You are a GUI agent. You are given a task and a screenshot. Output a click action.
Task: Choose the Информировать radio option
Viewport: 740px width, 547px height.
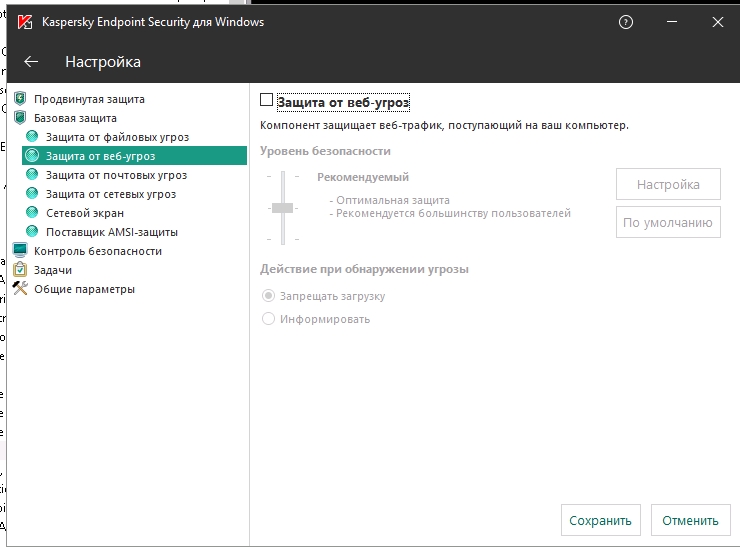(x=268, y=319)
